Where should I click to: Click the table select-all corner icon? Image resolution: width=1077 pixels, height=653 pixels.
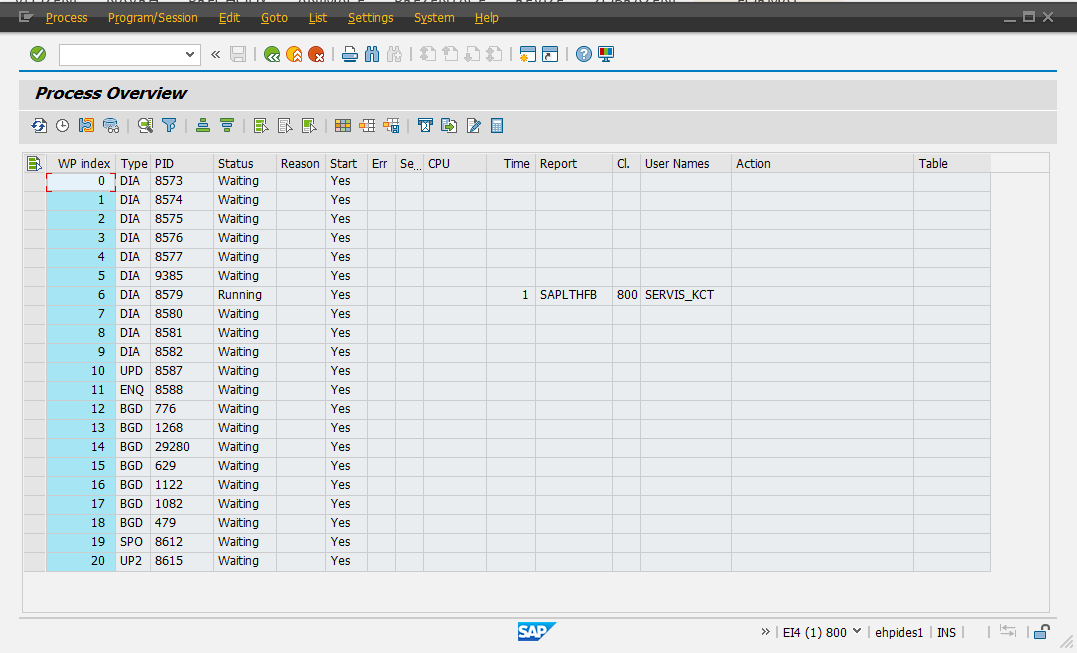point(34,163)
